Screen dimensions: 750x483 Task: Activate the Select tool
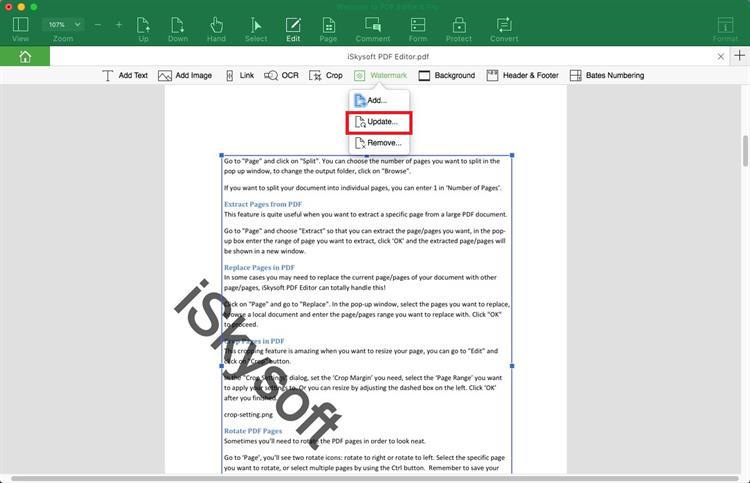[x=256, y=29]
